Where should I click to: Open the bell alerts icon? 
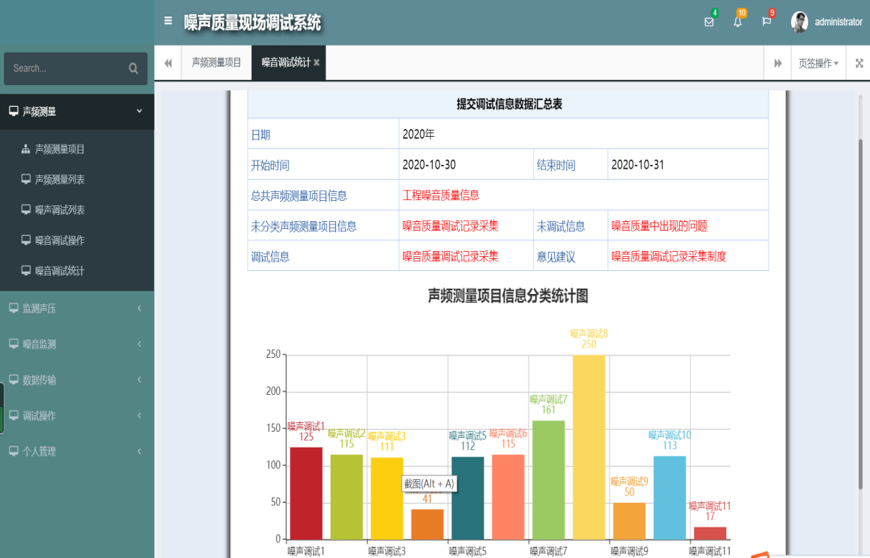click(738, 22)
